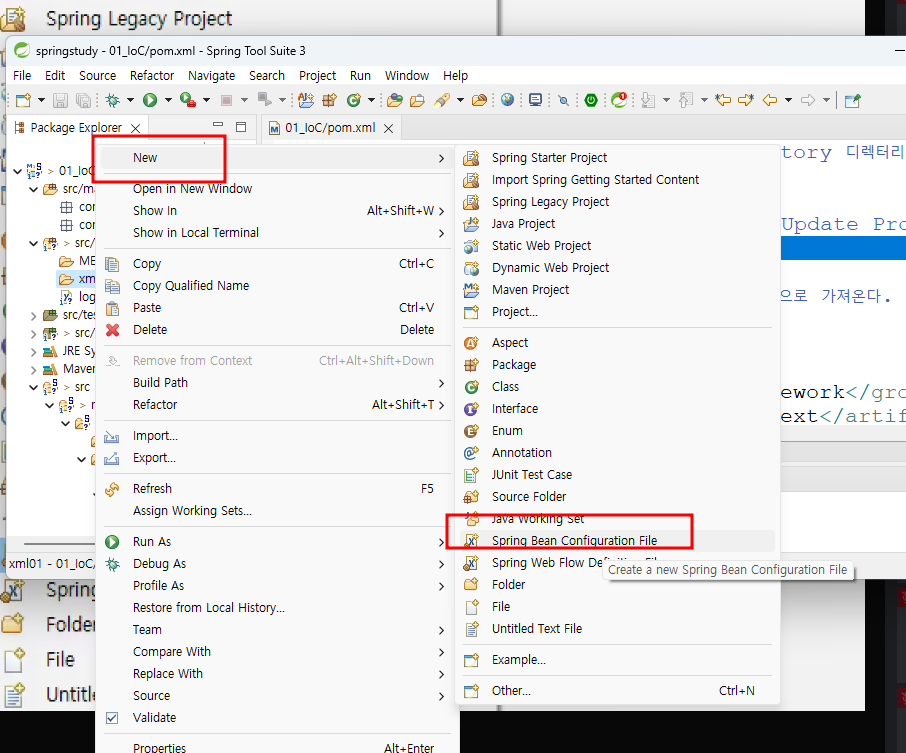Choose Open in New Window
Screen dimensions: 906x753
pyautogui.click(x=276, y=189)
